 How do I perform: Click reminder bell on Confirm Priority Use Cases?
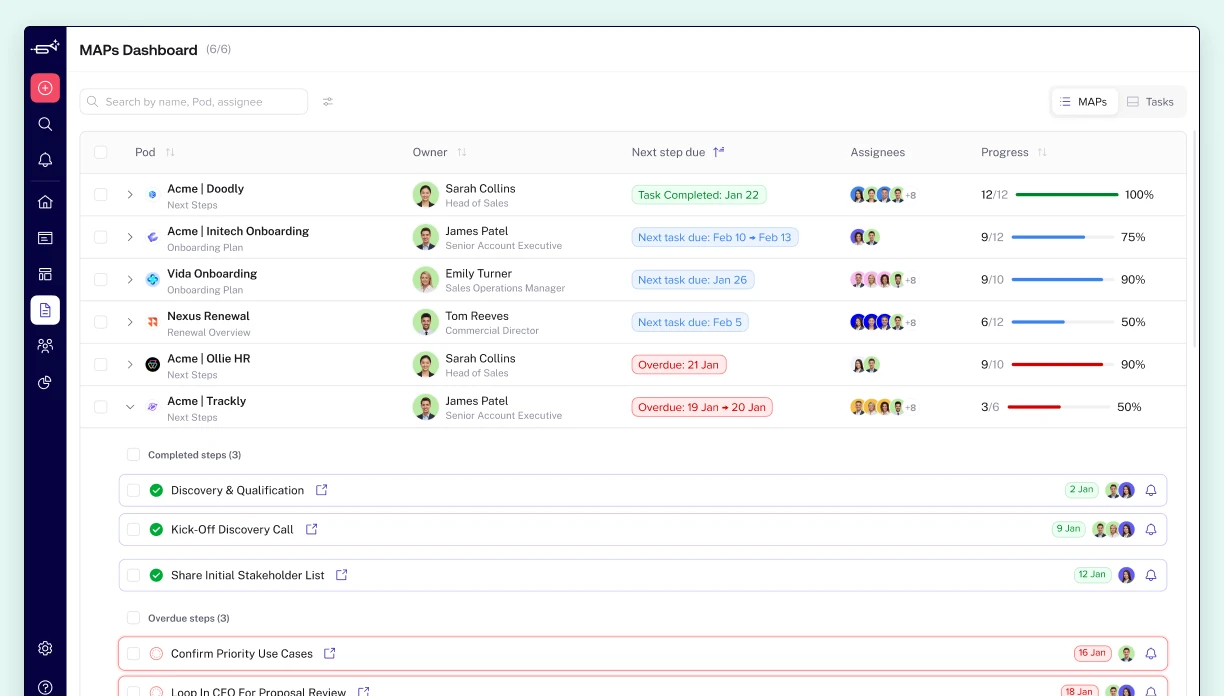[1151, 653]
